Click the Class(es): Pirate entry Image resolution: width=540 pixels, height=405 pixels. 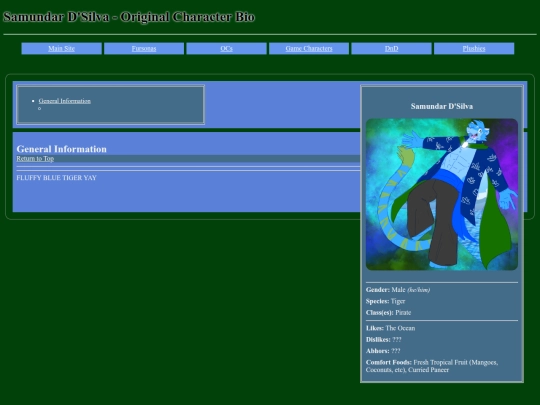pos(388,312)
